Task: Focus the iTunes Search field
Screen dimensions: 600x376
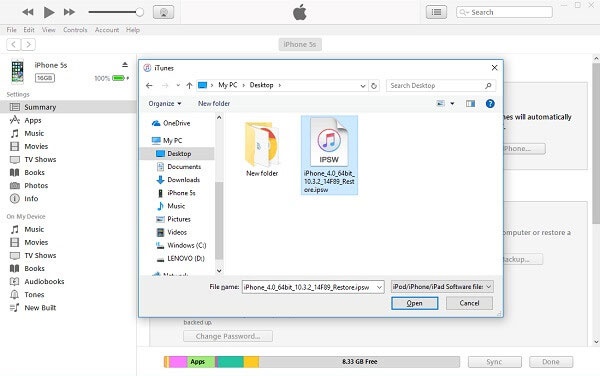Action: [x=504, y=12]
